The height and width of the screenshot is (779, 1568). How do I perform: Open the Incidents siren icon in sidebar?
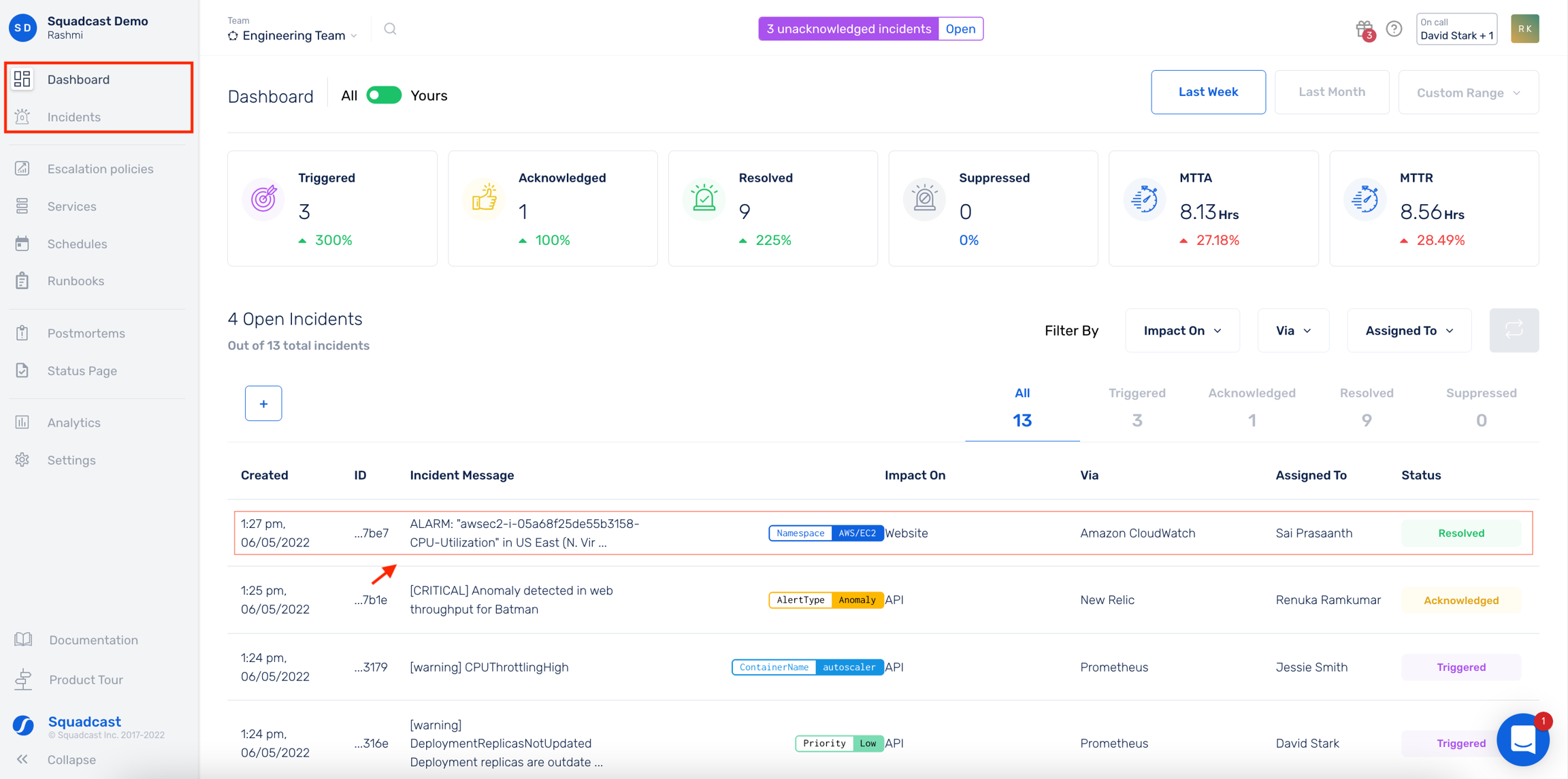tap(22, 116)
